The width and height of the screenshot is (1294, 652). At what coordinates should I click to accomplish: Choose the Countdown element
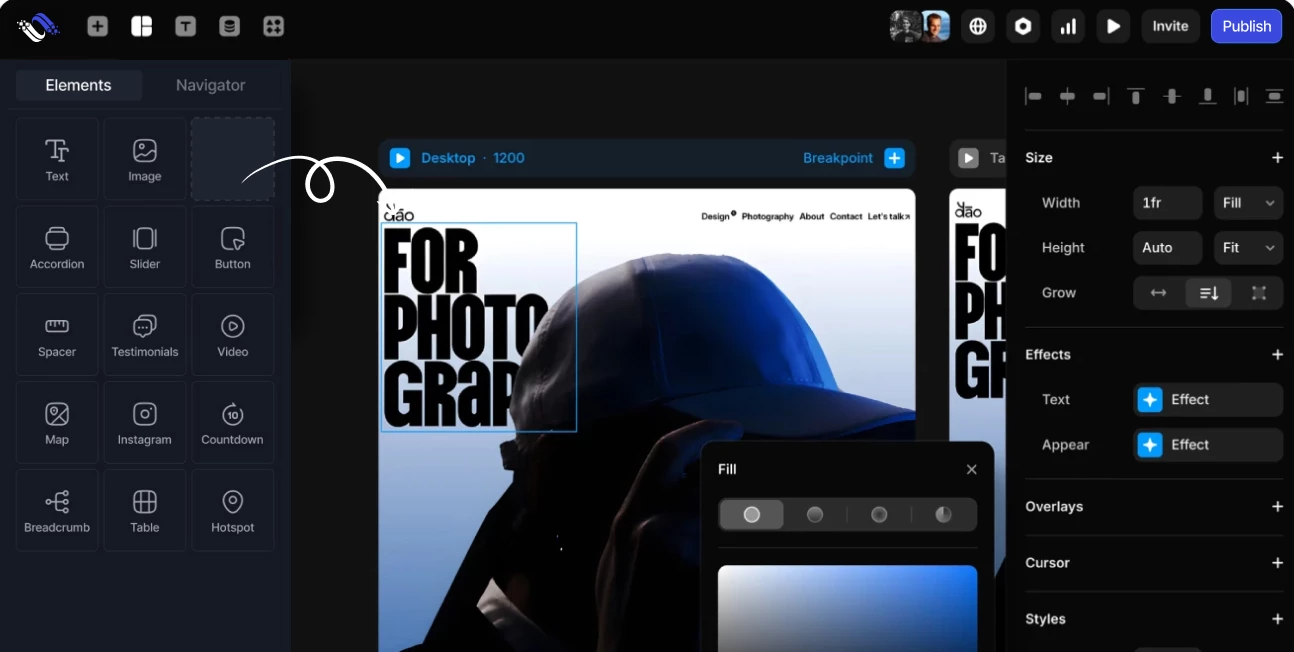point(232,423)
